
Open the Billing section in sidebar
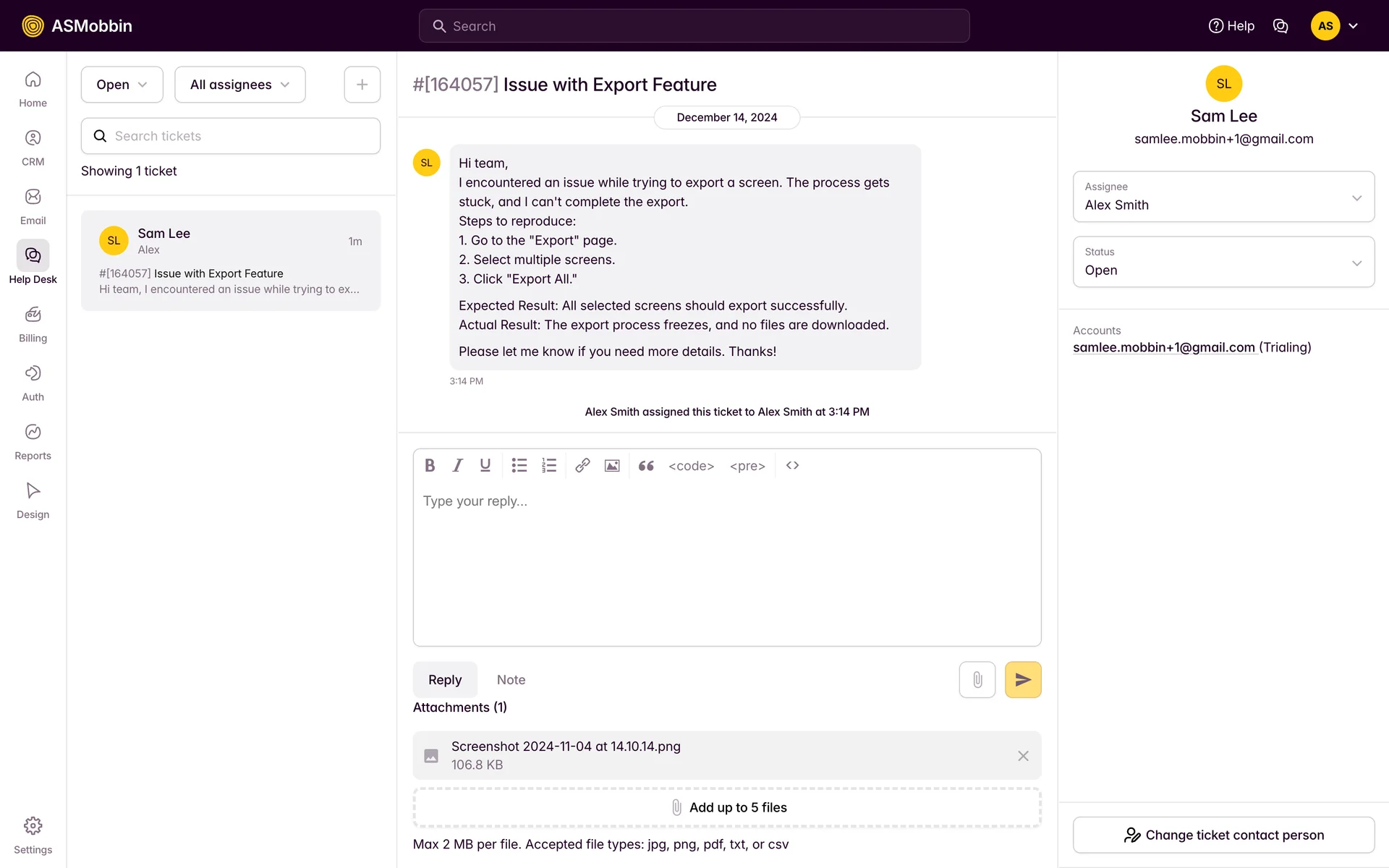pyautogui.click(x=33, y=324)
